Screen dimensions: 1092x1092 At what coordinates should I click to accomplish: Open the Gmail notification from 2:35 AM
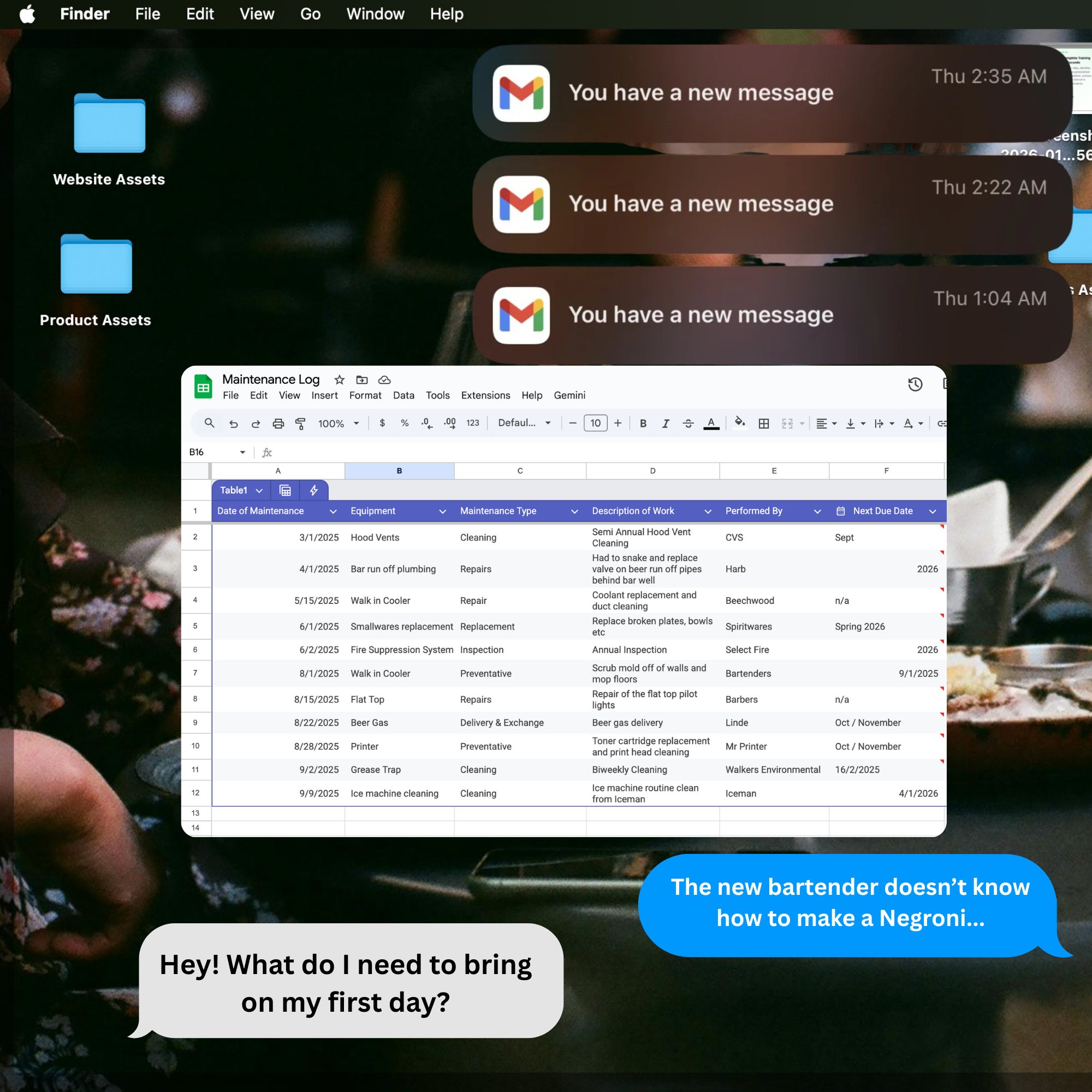pyautogui.click(x=772, y=93)
